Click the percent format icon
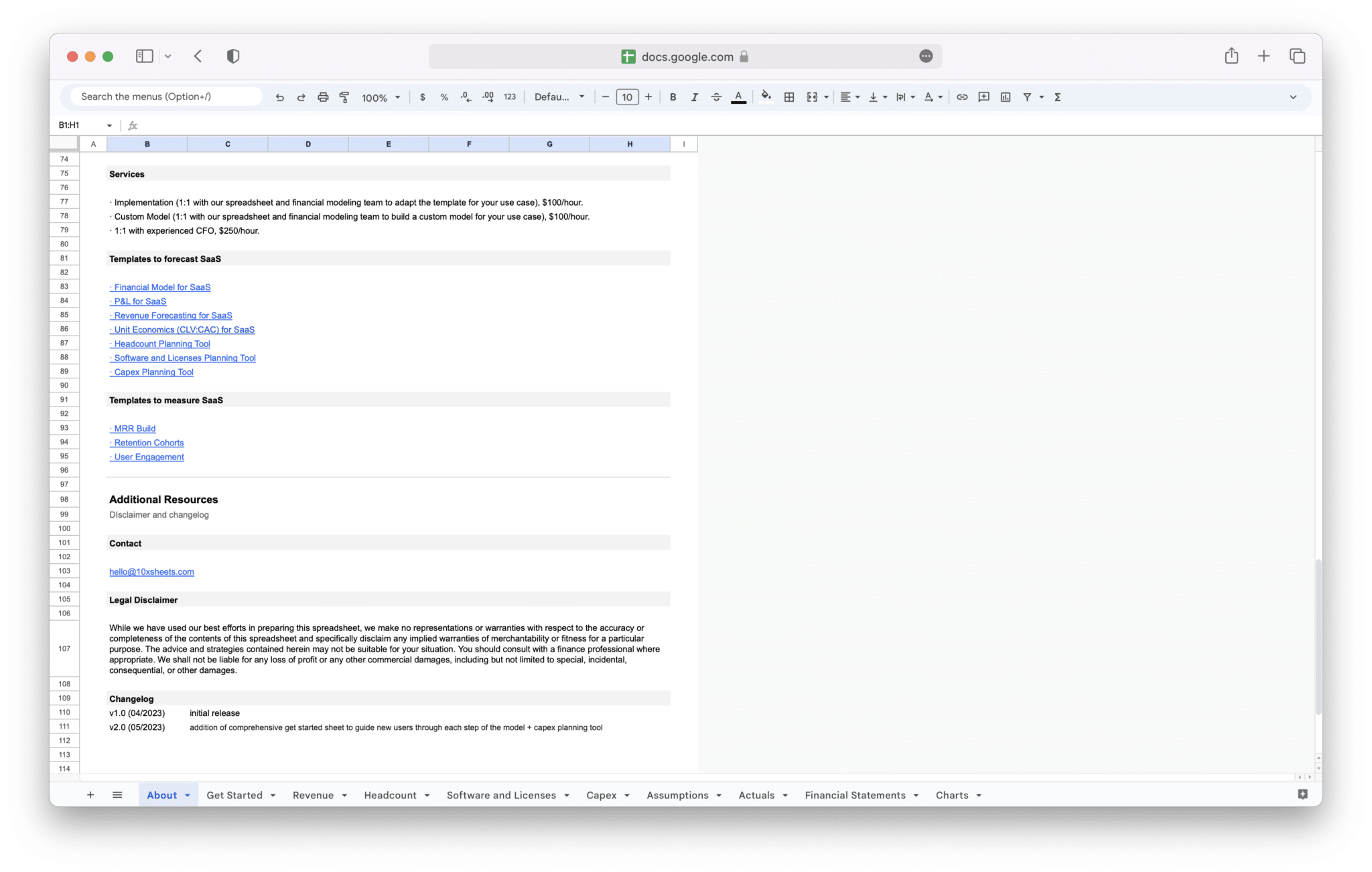The height and width of the screenshot is (872, 1372). coord(444,96)
